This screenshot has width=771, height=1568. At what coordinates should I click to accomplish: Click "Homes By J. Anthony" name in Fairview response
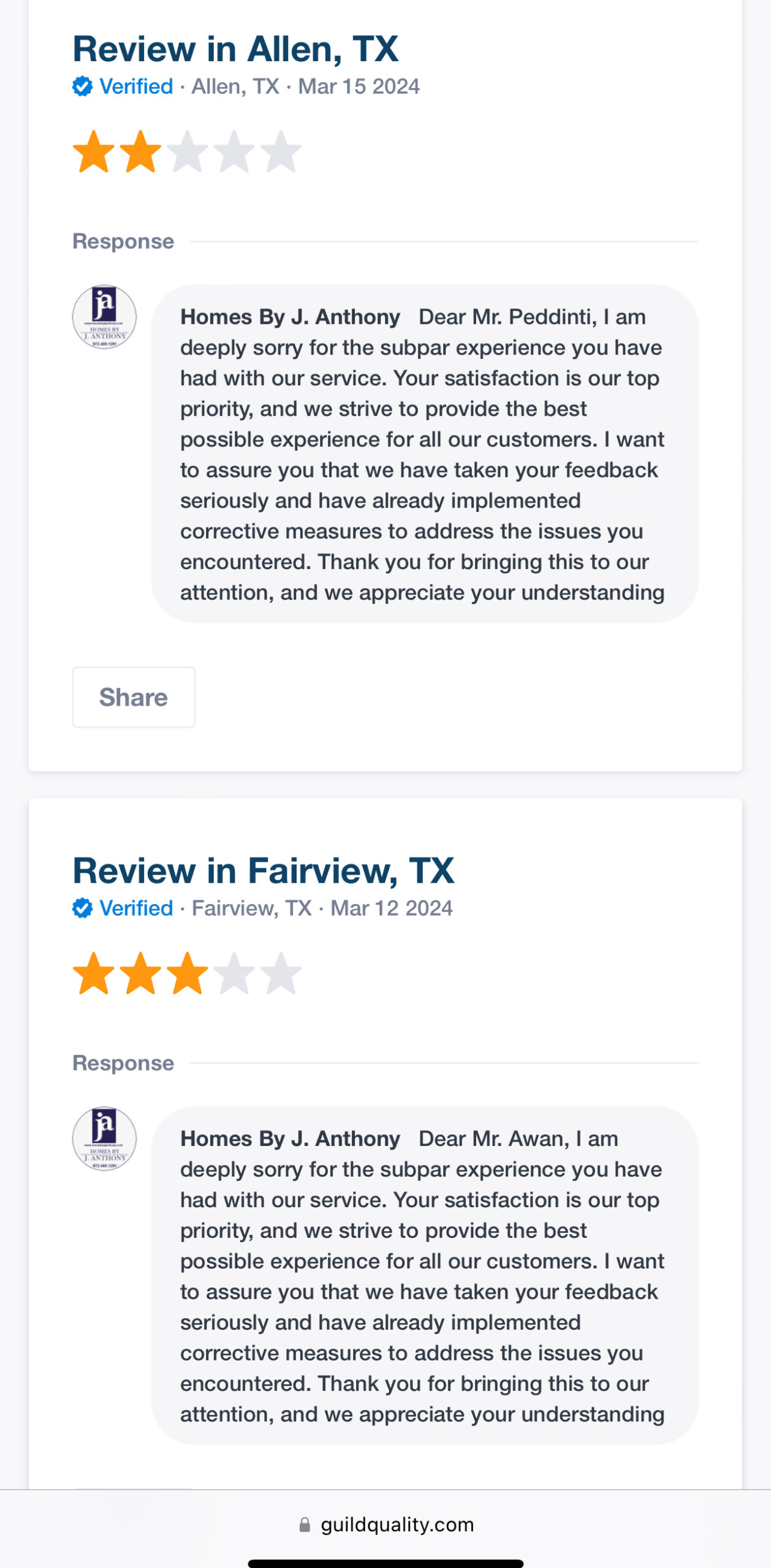point(290,1139)
